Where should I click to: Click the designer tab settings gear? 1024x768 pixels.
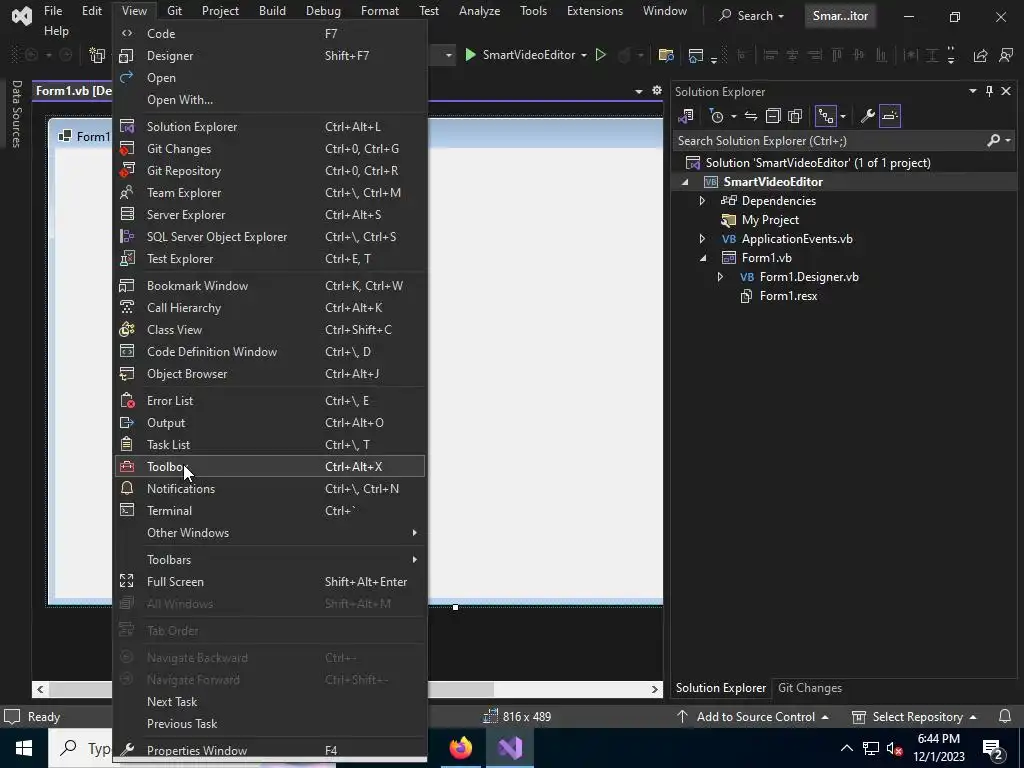657,91
